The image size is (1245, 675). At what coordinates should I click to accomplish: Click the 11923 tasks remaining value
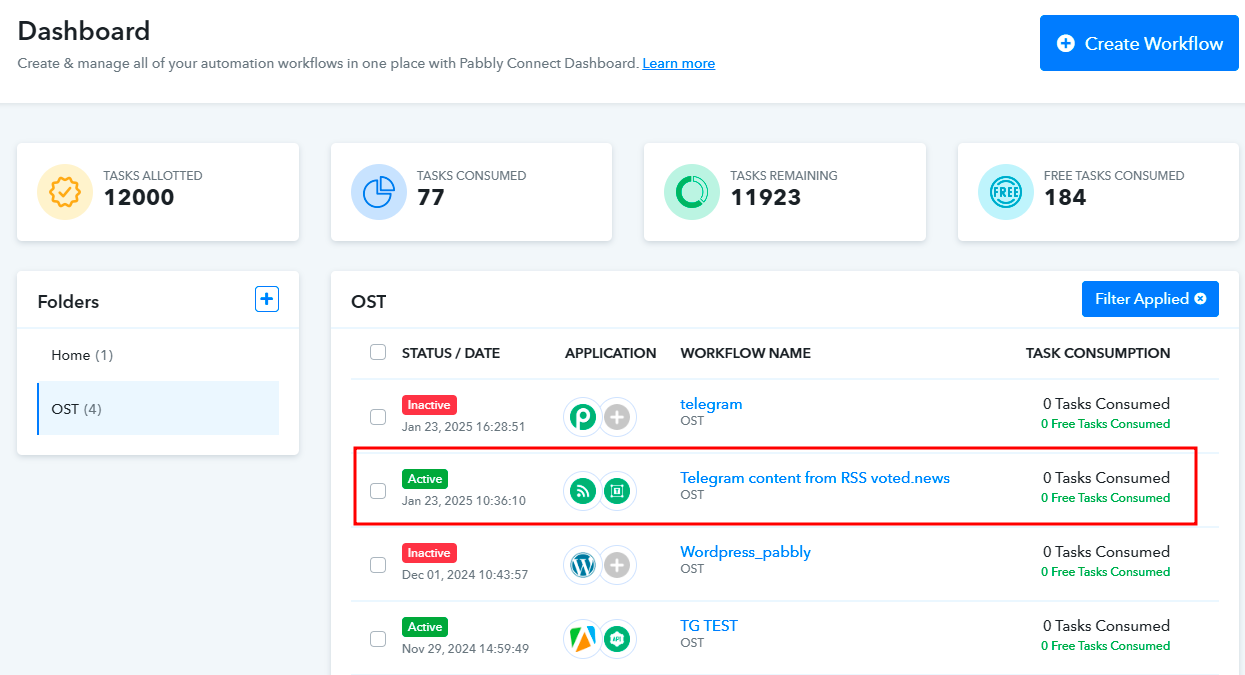766,198
